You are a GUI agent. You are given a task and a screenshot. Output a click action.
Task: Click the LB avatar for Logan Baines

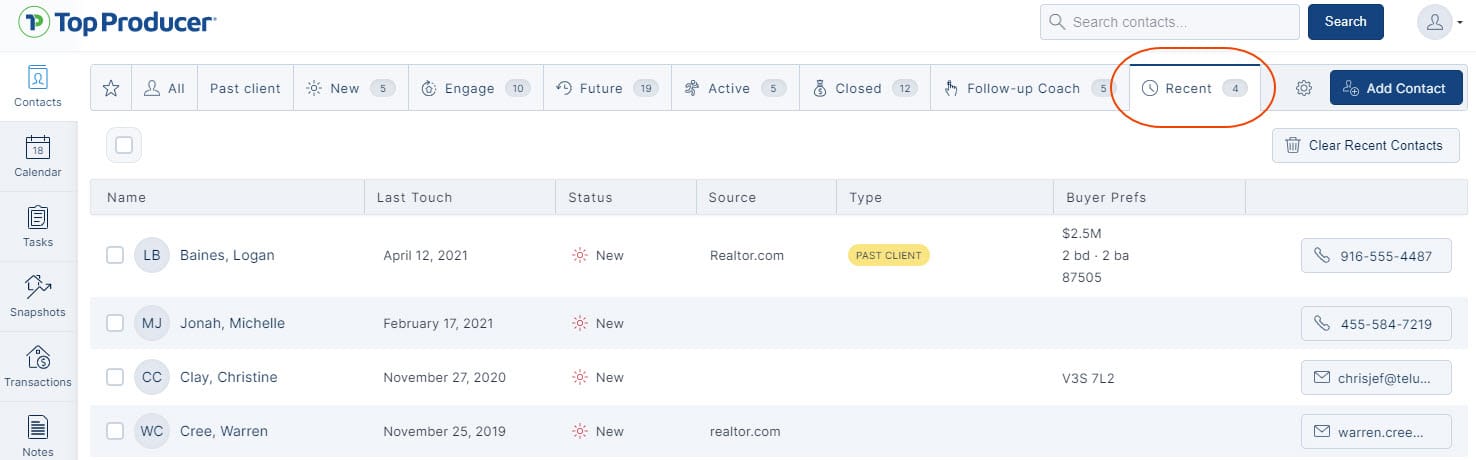pyautogui.click(x=152, y=255)
